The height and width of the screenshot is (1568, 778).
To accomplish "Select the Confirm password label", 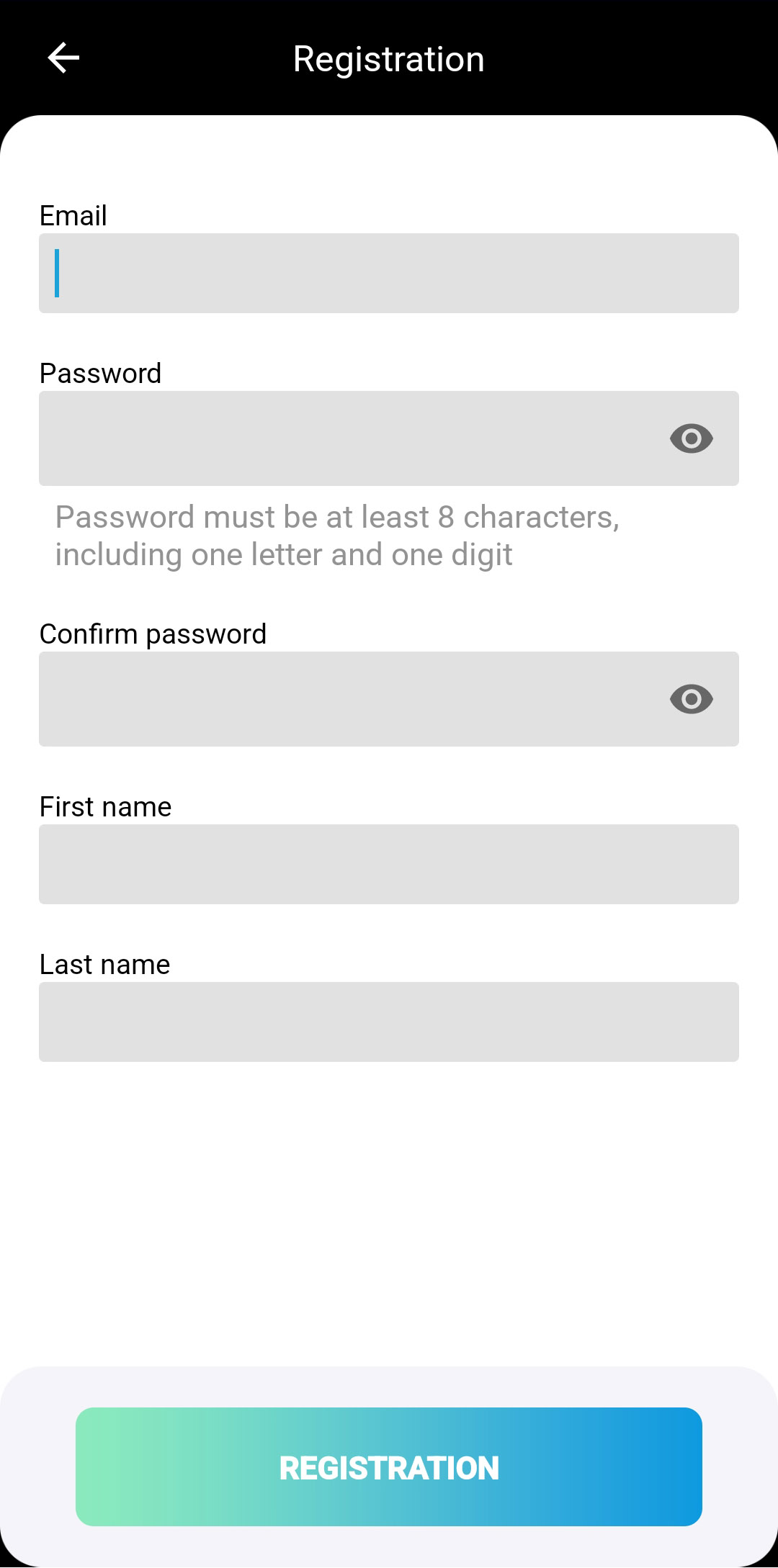I will click(153, 634).
